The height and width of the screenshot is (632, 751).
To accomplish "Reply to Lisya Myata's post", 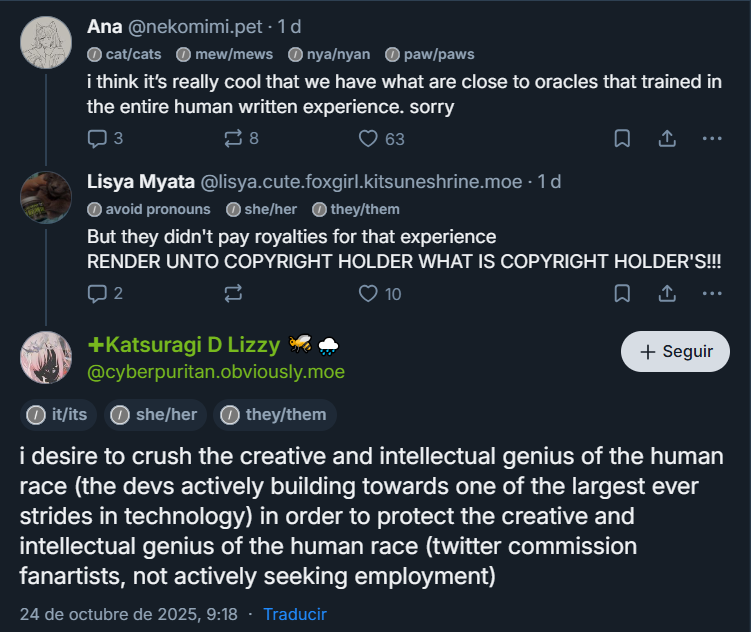I will click(98, 293).
